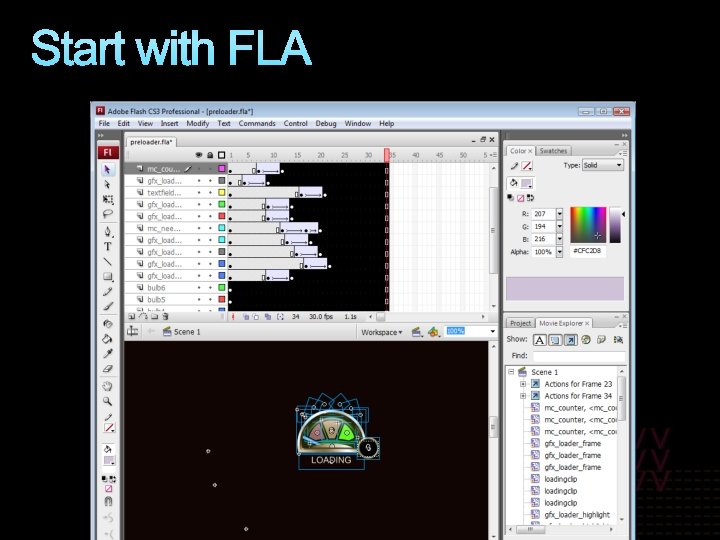Select the Pencil tool

pyautogui.click(x=107, y=292)
